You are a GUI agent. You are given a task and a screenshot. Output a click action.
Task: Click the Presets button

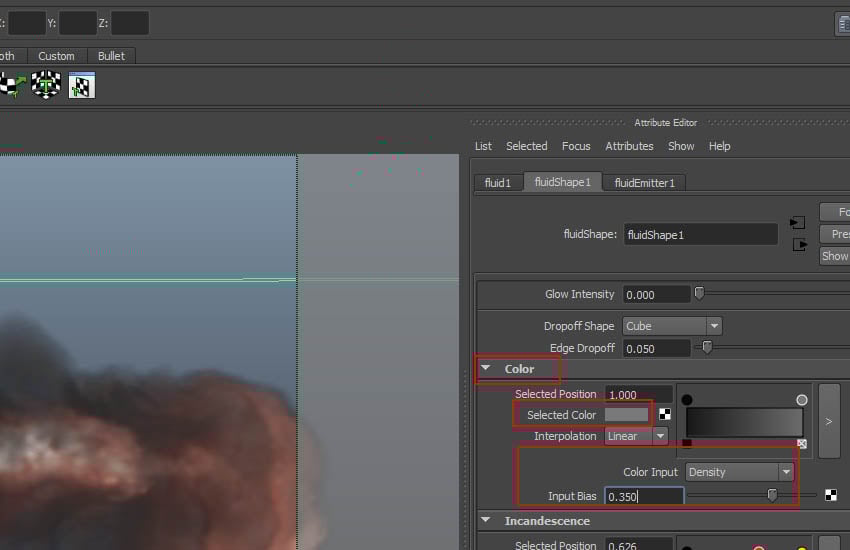coord(834,234)
